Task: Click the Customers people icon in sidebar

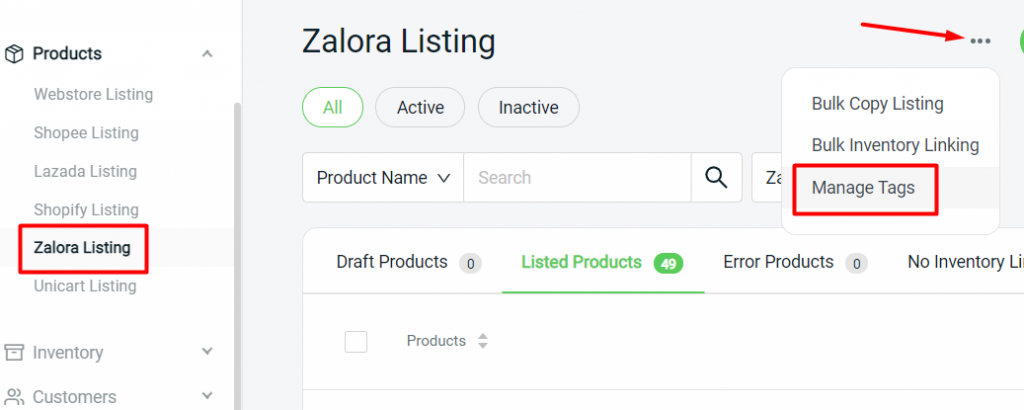Action: (x=14, y=397)
